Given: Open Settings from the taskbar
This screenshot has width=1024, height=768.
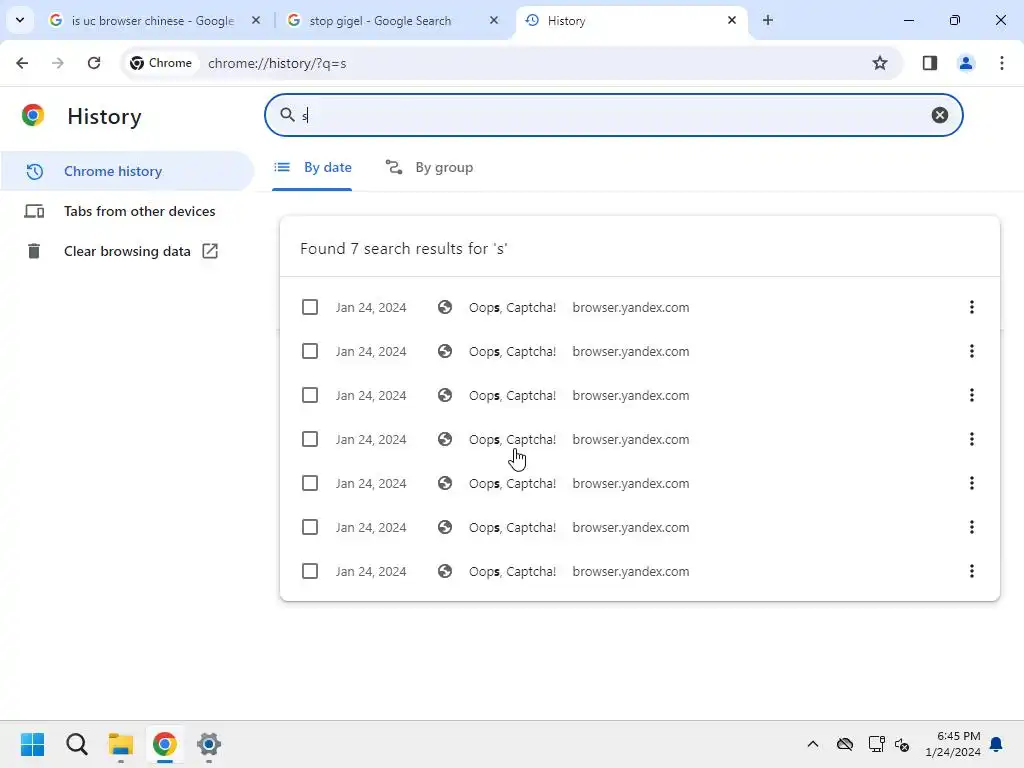Looking at the screenshot, I should pyautogui.click(x=209, y=744).
